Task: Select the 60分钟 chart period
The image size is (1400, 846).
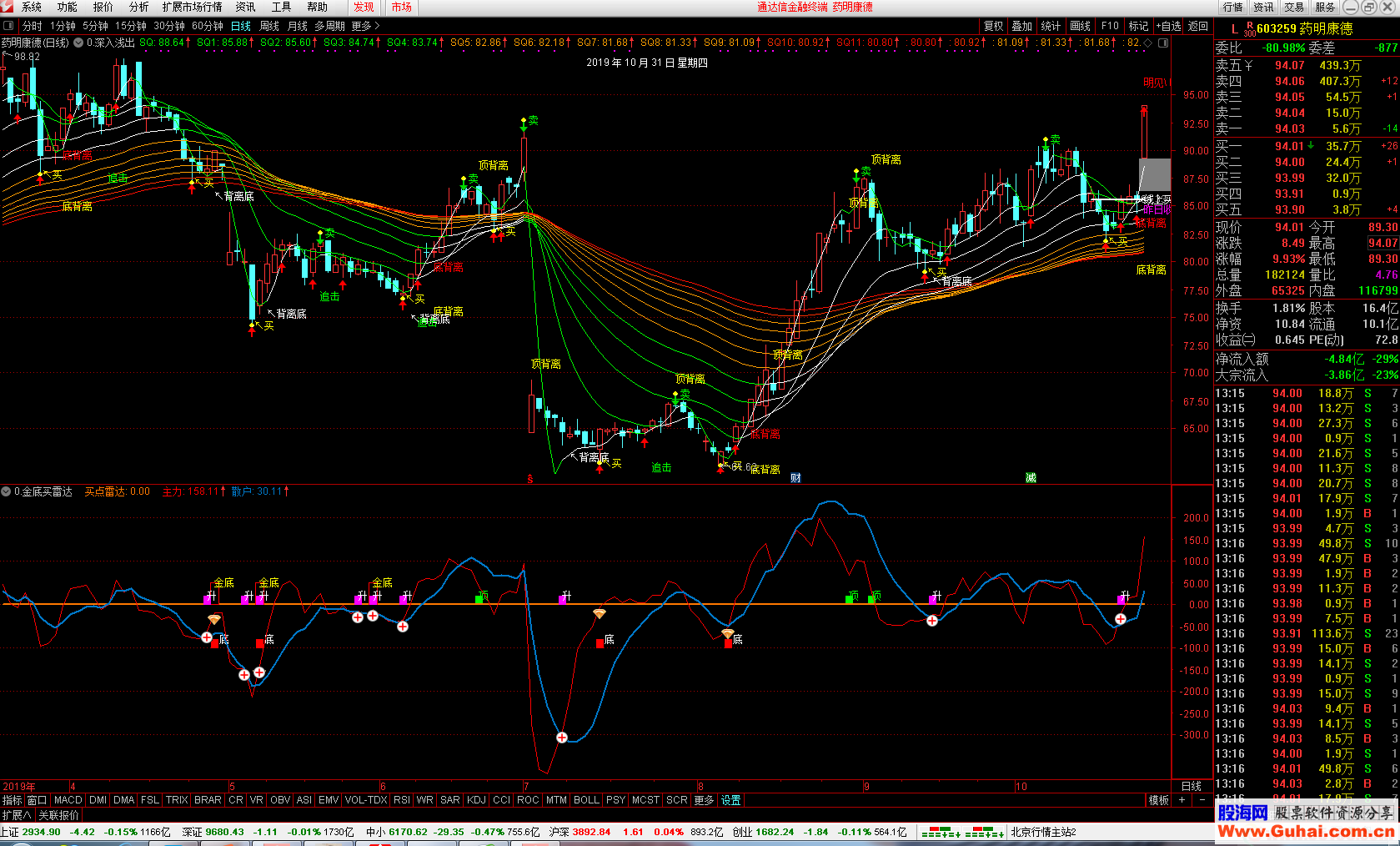Action: (208, 26)
